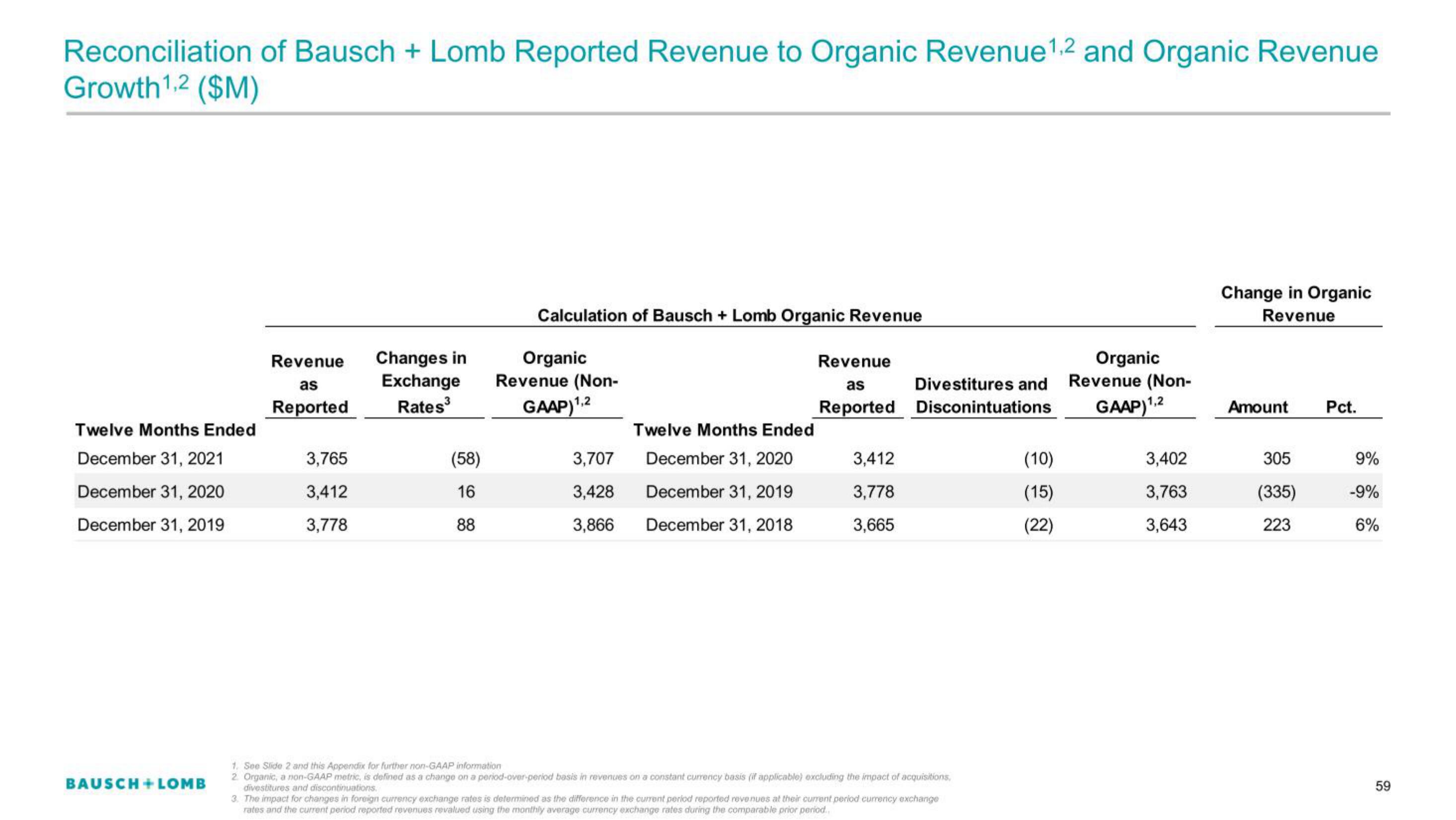Click the divestitures value (10)
This screenshot has height=820, width=1456.
tap(1038, 458)
